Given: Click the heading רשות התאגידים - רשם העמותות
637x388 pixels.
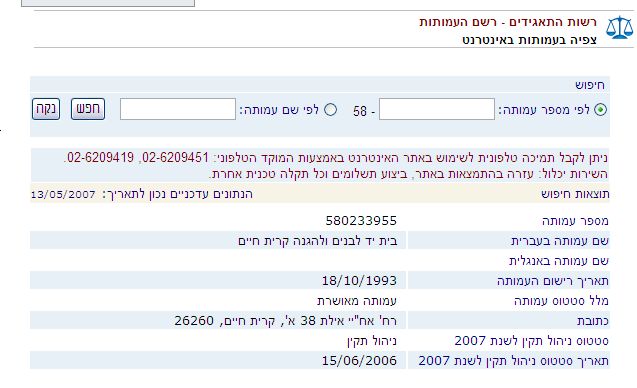Looking at the screenshot, I should tap(508, 22).
